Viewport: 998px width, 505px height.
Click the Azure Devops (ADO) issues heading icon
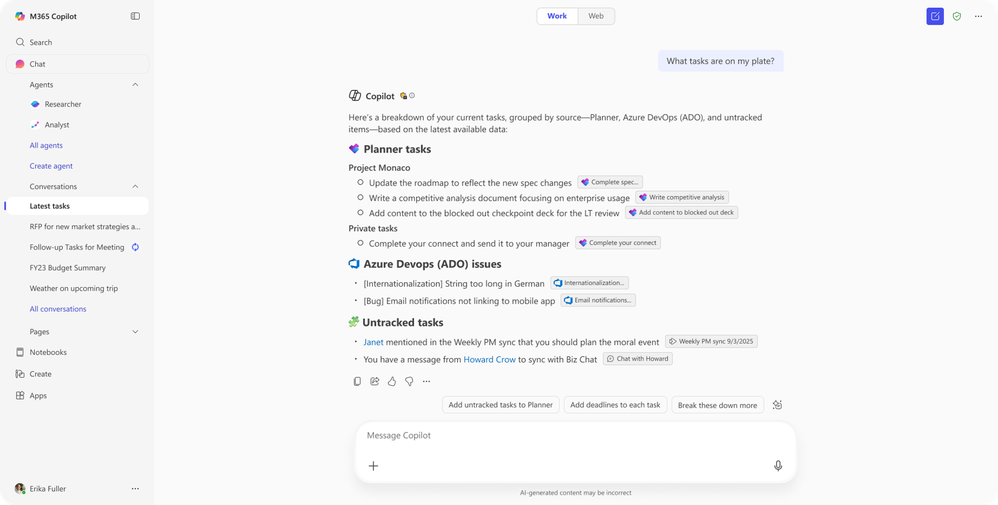tap(354, 264)
